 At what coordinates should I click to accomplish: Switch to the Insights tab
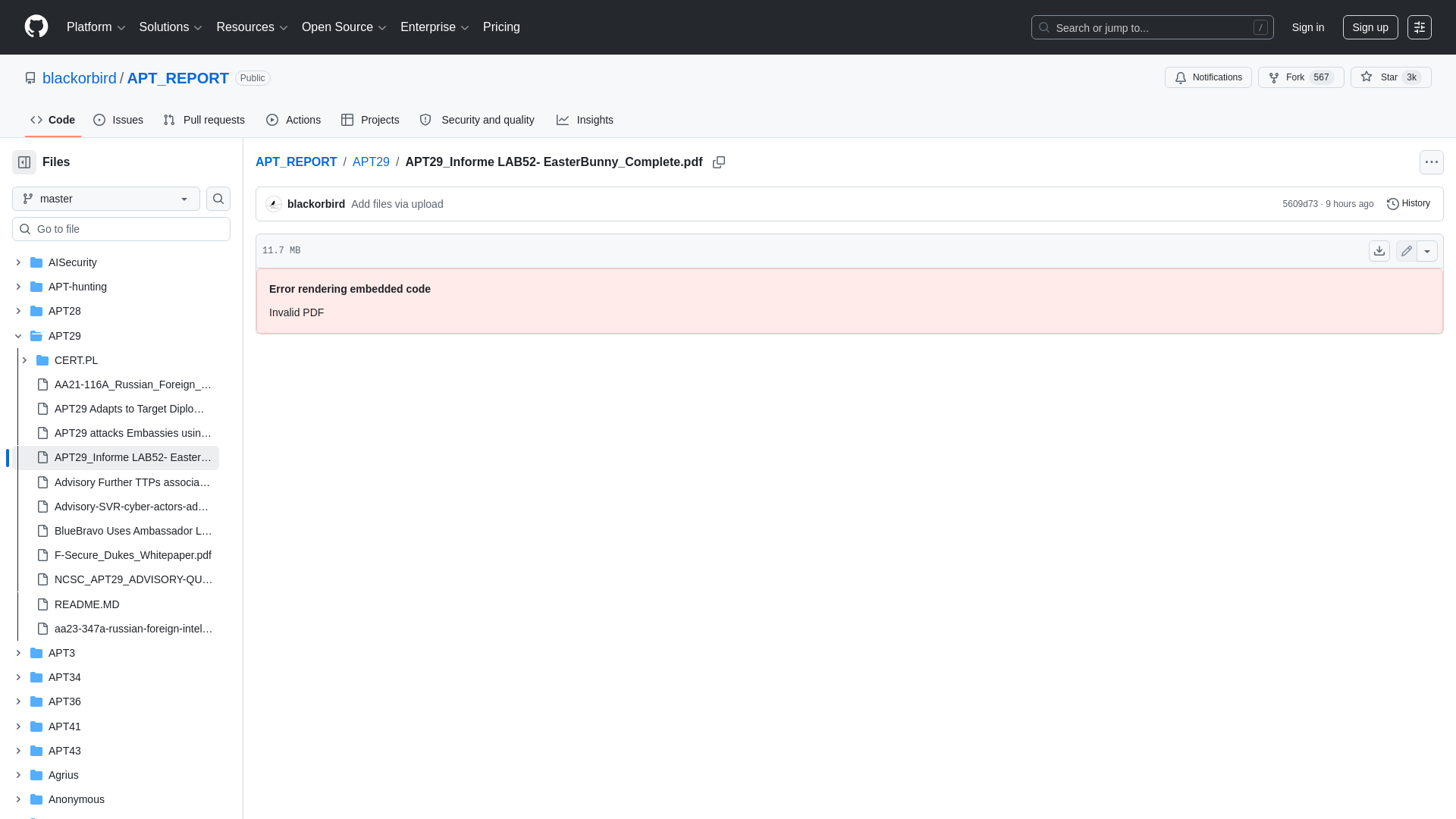point(585,120)
